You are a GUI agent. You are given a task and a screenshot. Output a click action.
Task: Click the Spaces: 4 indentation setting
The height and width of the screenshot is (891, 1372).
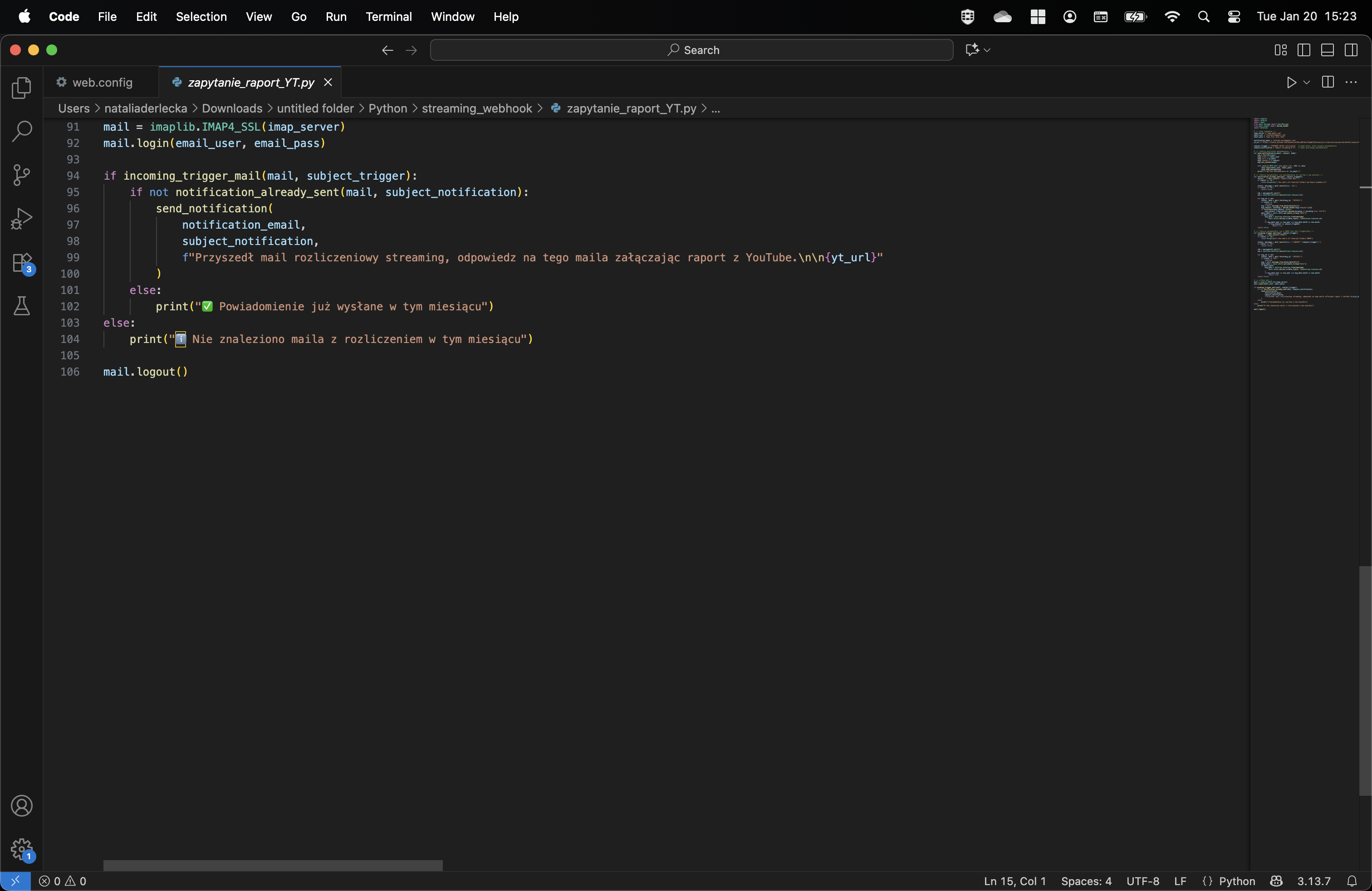(1086, 881)
